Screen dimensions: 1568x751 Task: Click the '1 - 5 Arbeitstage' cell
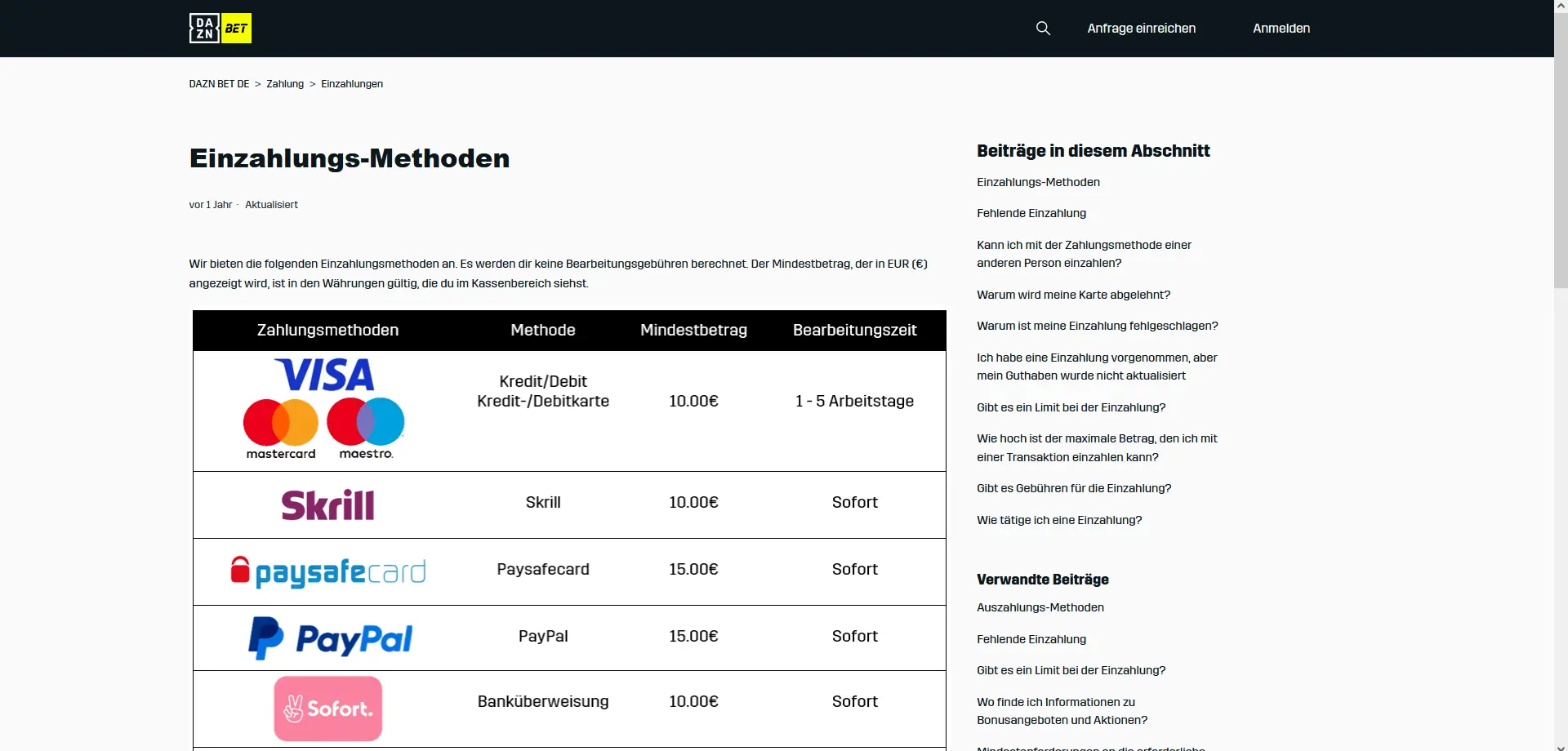pos(854,401)
